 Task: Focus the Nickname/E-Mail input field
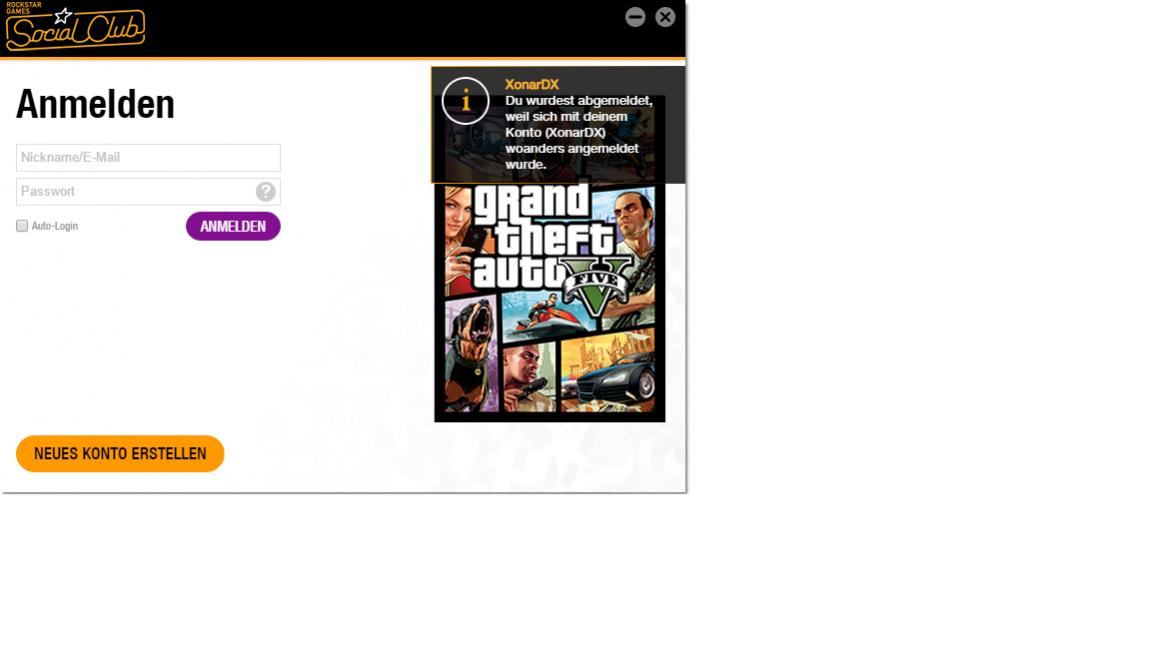tap(148, 158)
